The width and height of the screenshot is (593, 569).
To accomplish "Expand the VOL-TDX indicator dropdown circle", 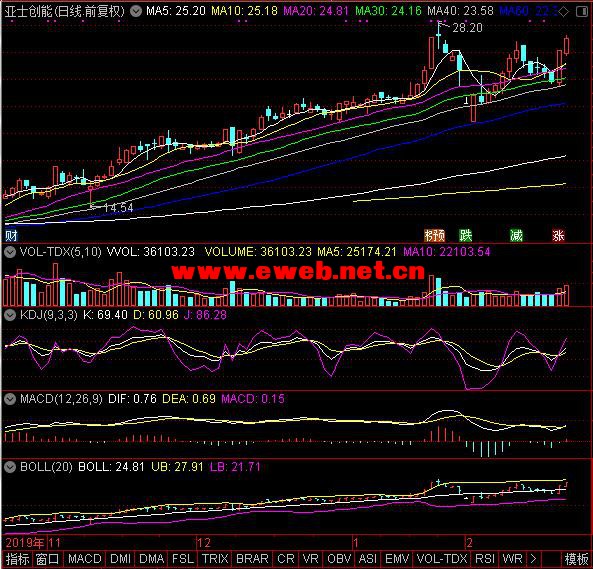I will 10,252.
